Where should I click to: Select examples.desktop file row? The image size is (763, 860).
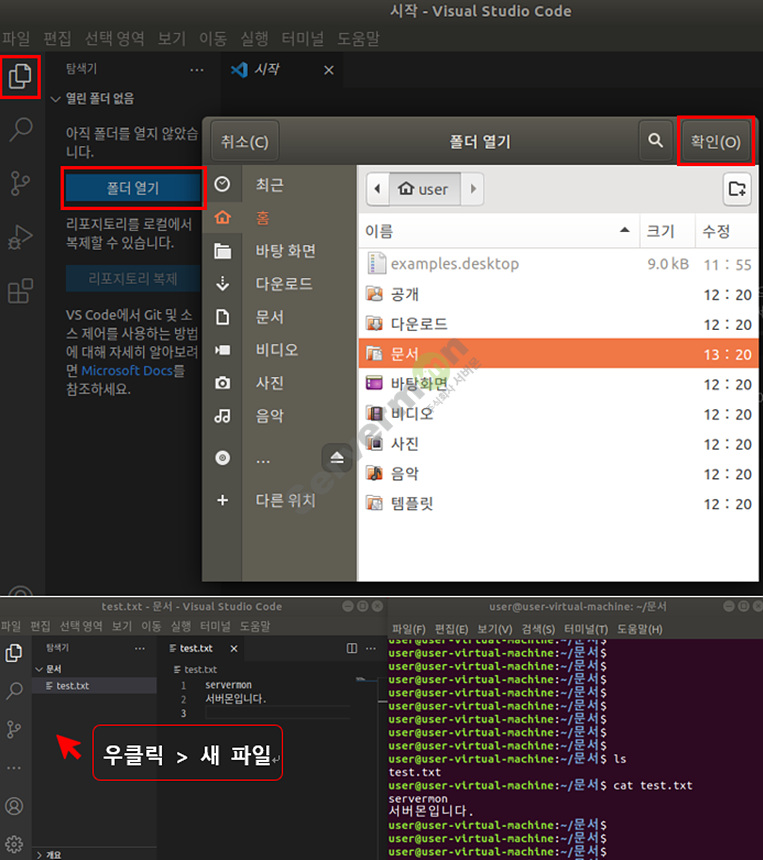pyautogui.click(x=559, y=264)
